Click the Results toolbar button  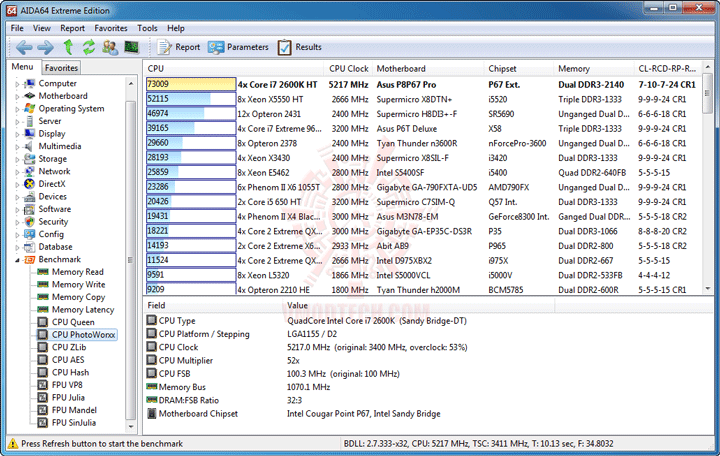(x=299, y=47)
